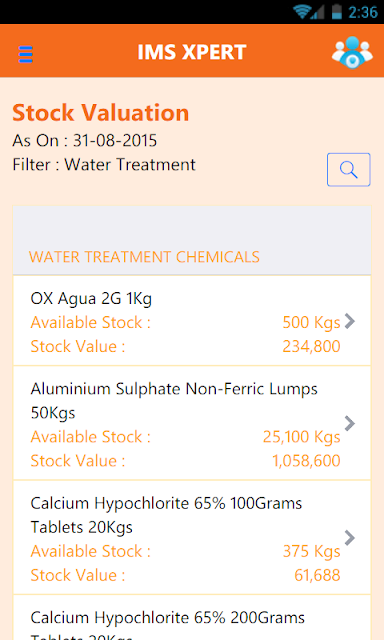The height and width of the screenshot is (640, 384).
Task: Expand OX Agua 2G 1Kg chevron
Action: click(x=350, y=321)
